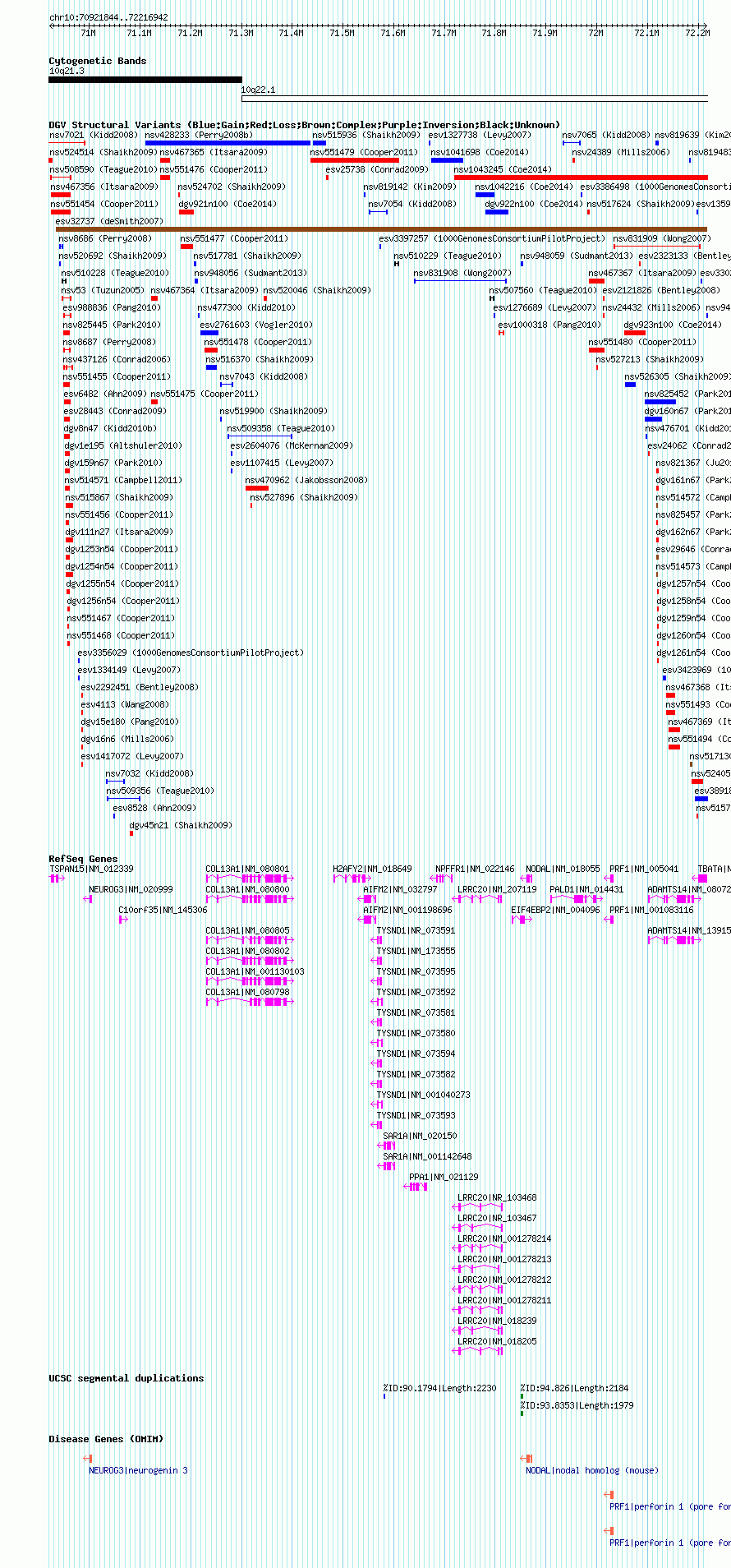Click gene label PPA1|NM_021129
The height and width of the screenshot is (1568, 731).
pyautogui.click(x=444, y=1177)
